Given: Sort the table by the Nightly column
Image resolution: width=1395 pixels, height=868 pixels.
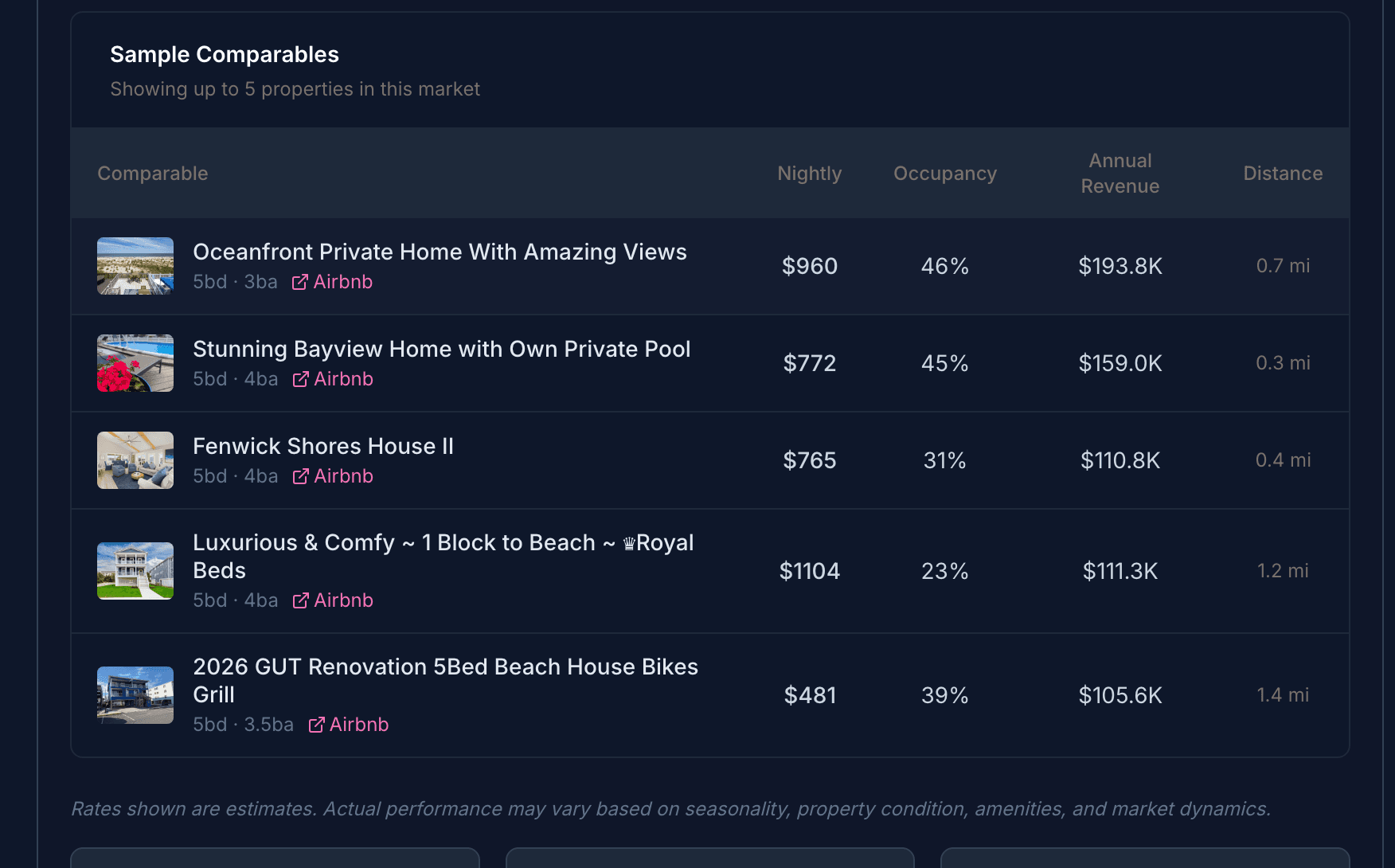Looking at the screenshot, I should (809, 173).
